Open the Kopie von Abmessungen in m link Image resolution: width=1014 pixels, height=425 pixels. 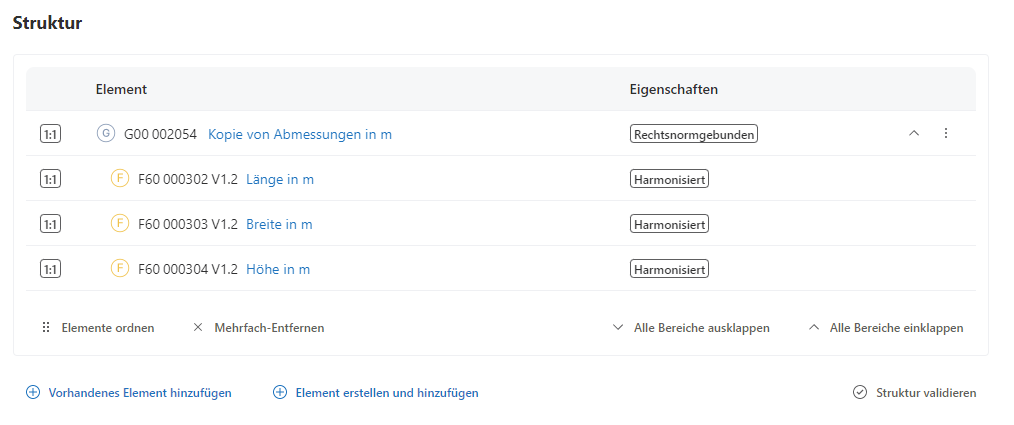300,134
